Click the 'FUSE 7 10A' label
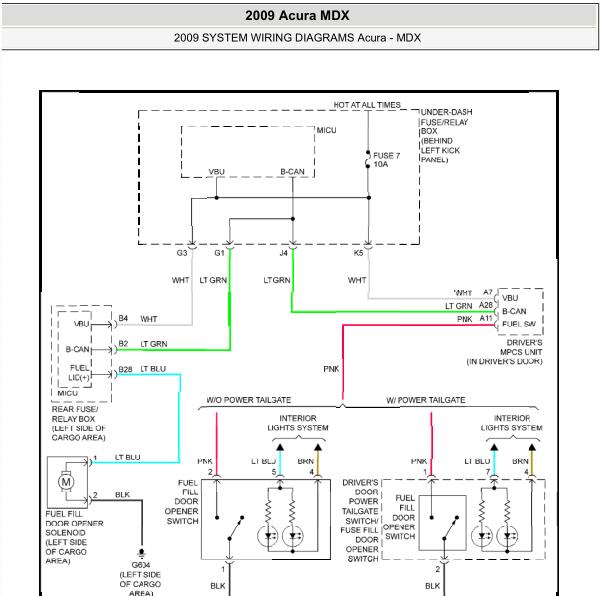The image size is (601, 596). 386,160
